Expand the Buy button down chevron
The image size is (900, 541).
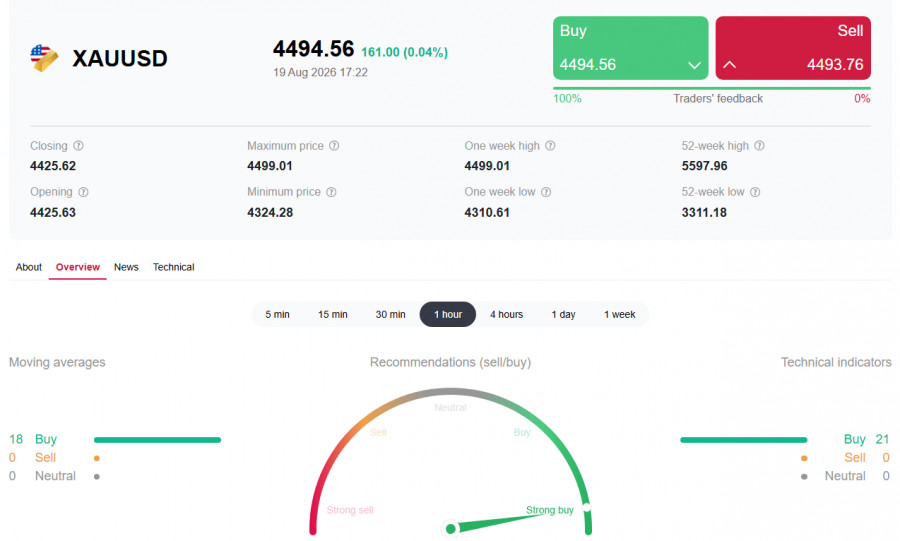(x=695, y=65)
